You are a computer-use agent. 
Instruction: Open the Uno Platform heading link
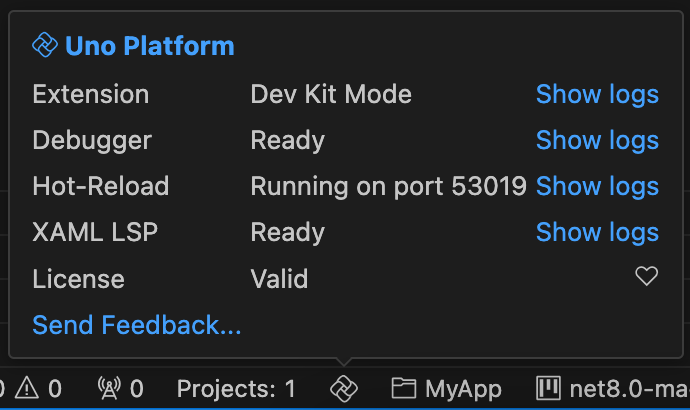150,46
